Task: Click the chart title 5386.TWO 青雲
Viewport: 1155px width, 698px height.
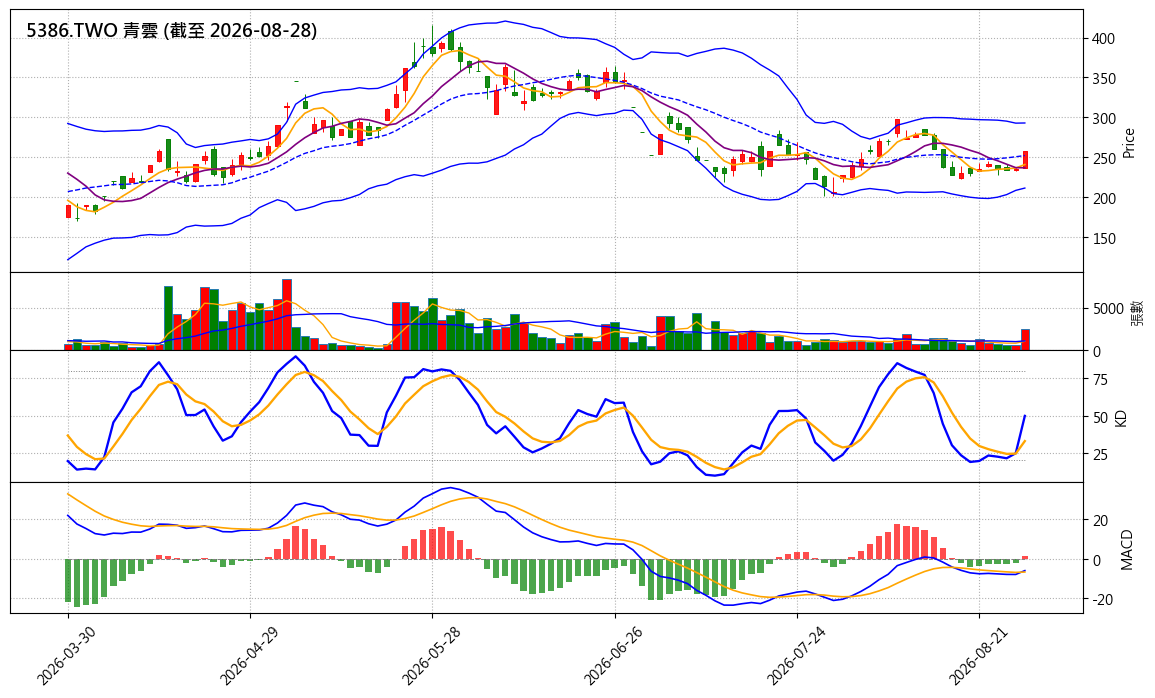Action: click(x=172, y=30)
